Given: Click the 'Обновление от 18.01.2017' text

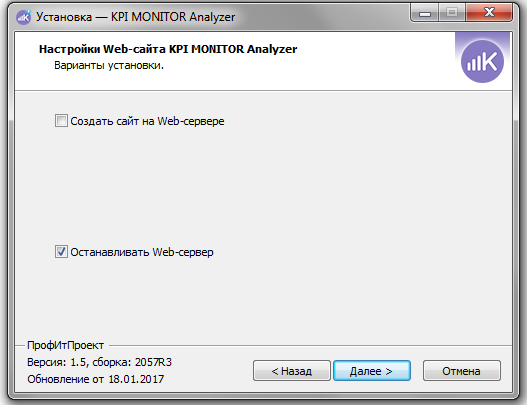Looking at the screenshot, I should (96, 379).
